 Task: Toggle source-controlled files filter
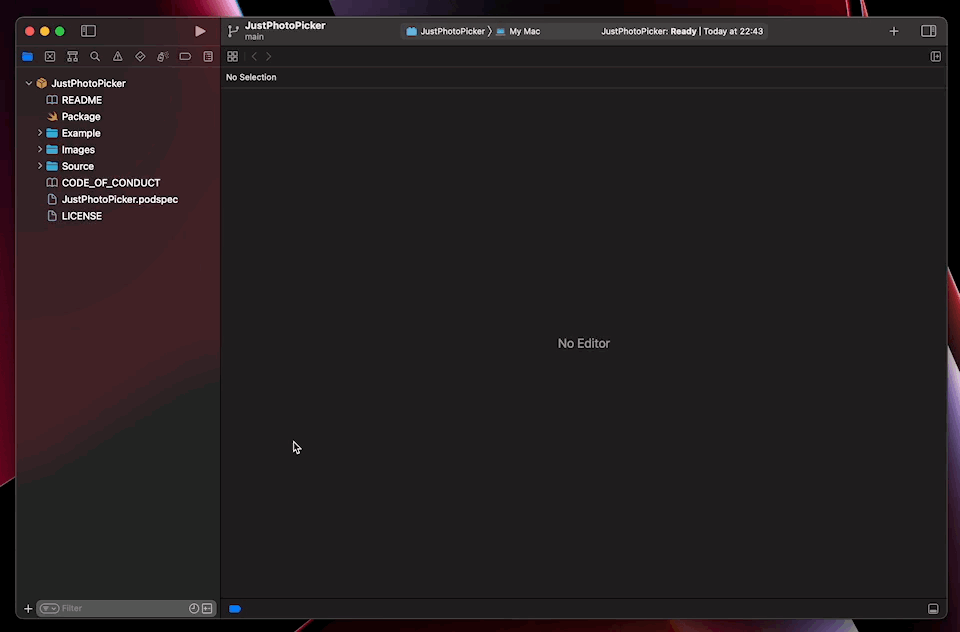207,608
